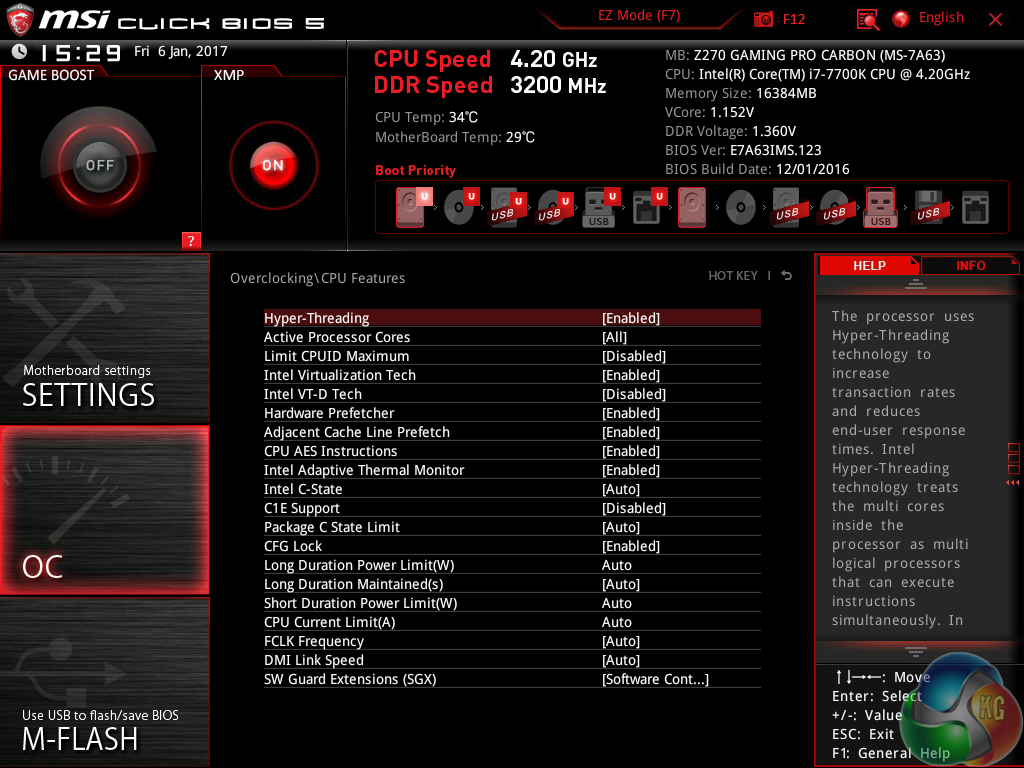
Task: Select the CPU AES Instructions row
Action: 512,451
